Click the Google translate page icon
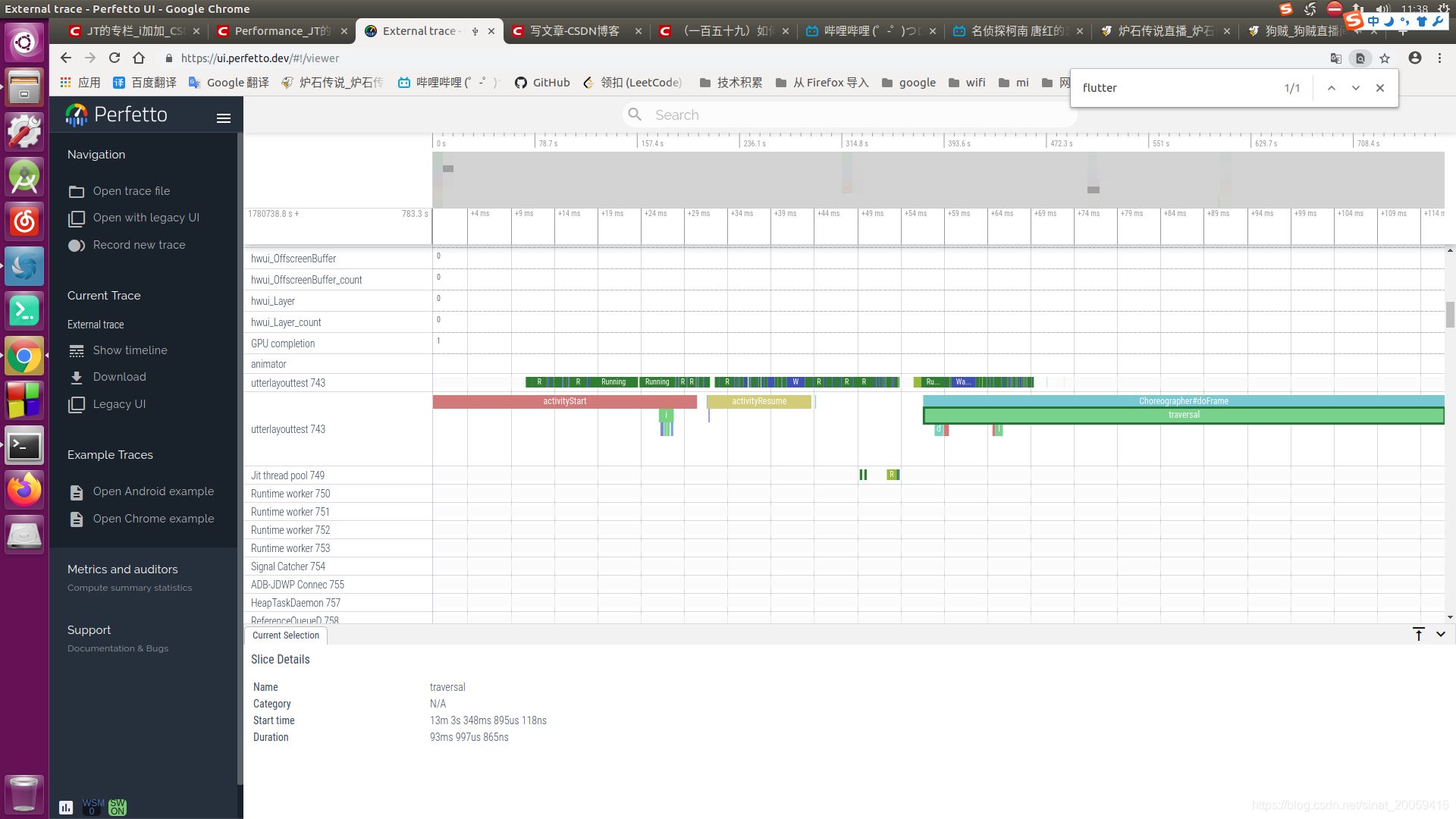This screenshot has height=819, width=1456. pos(1335,58)
